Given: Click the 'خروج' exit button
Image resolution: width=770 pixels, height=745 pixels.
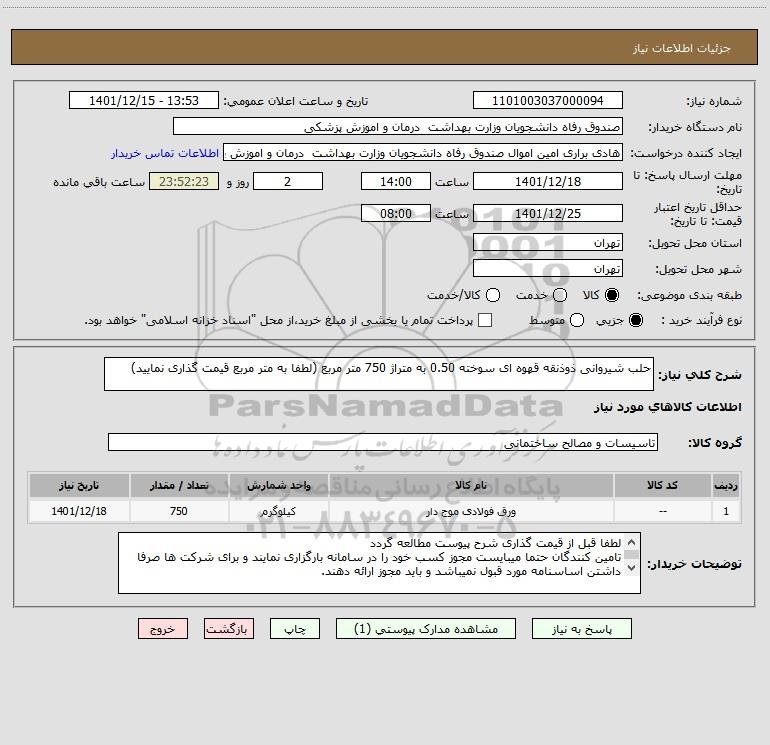Looking at the screenshot, I should pos(163,629).
